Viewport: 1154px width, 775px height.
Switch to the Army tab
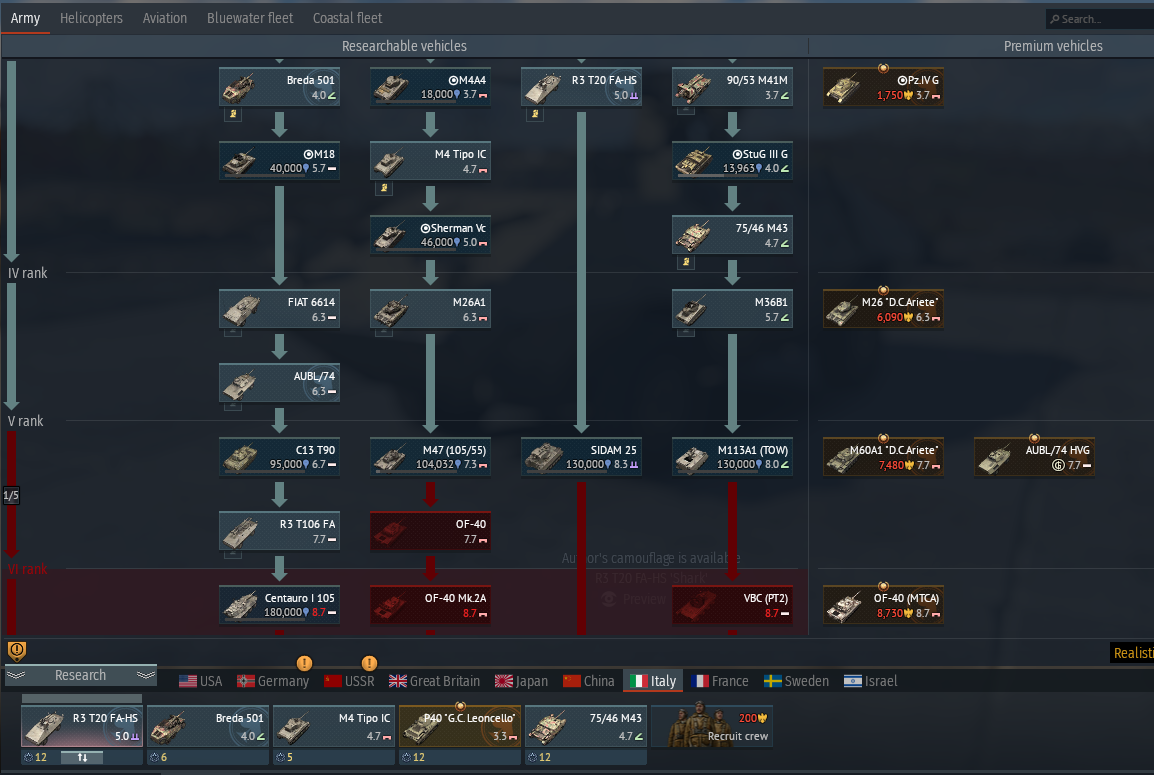tap(25, 18)
